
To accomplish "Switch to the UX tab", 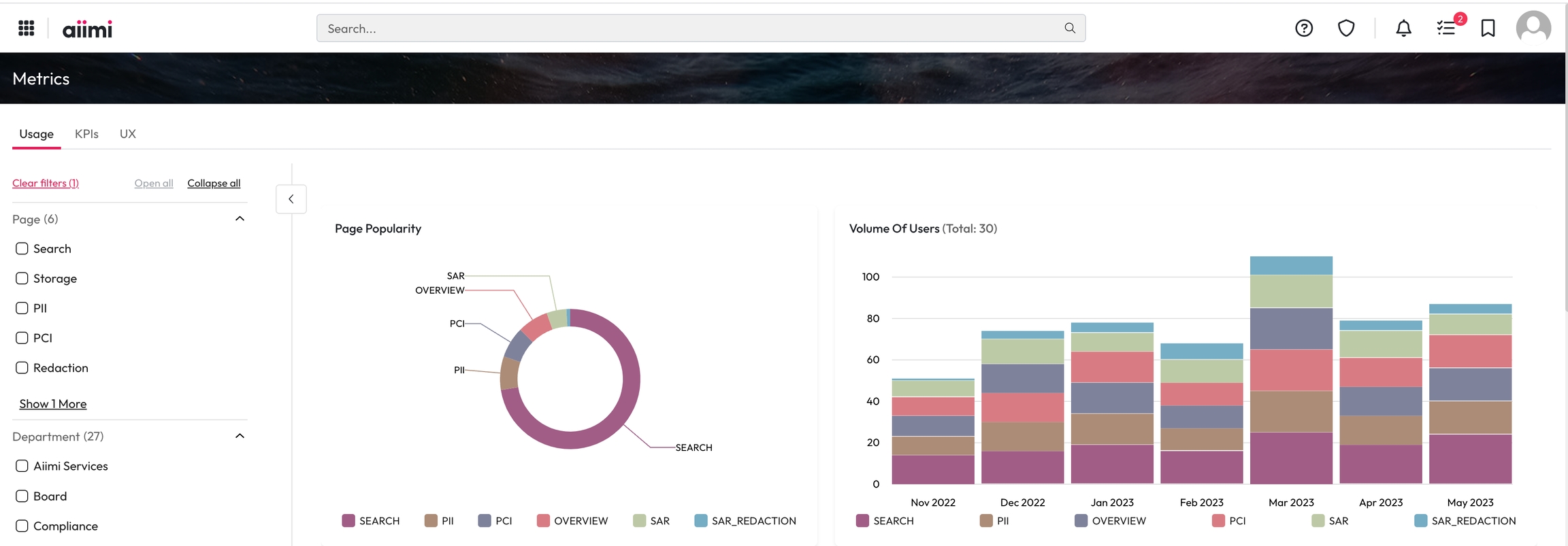I will point(127,134).
